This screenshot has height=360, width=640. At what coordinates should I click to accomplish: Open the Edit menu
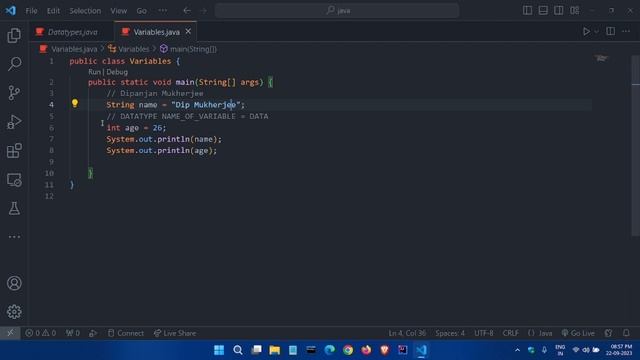[53, 11]
